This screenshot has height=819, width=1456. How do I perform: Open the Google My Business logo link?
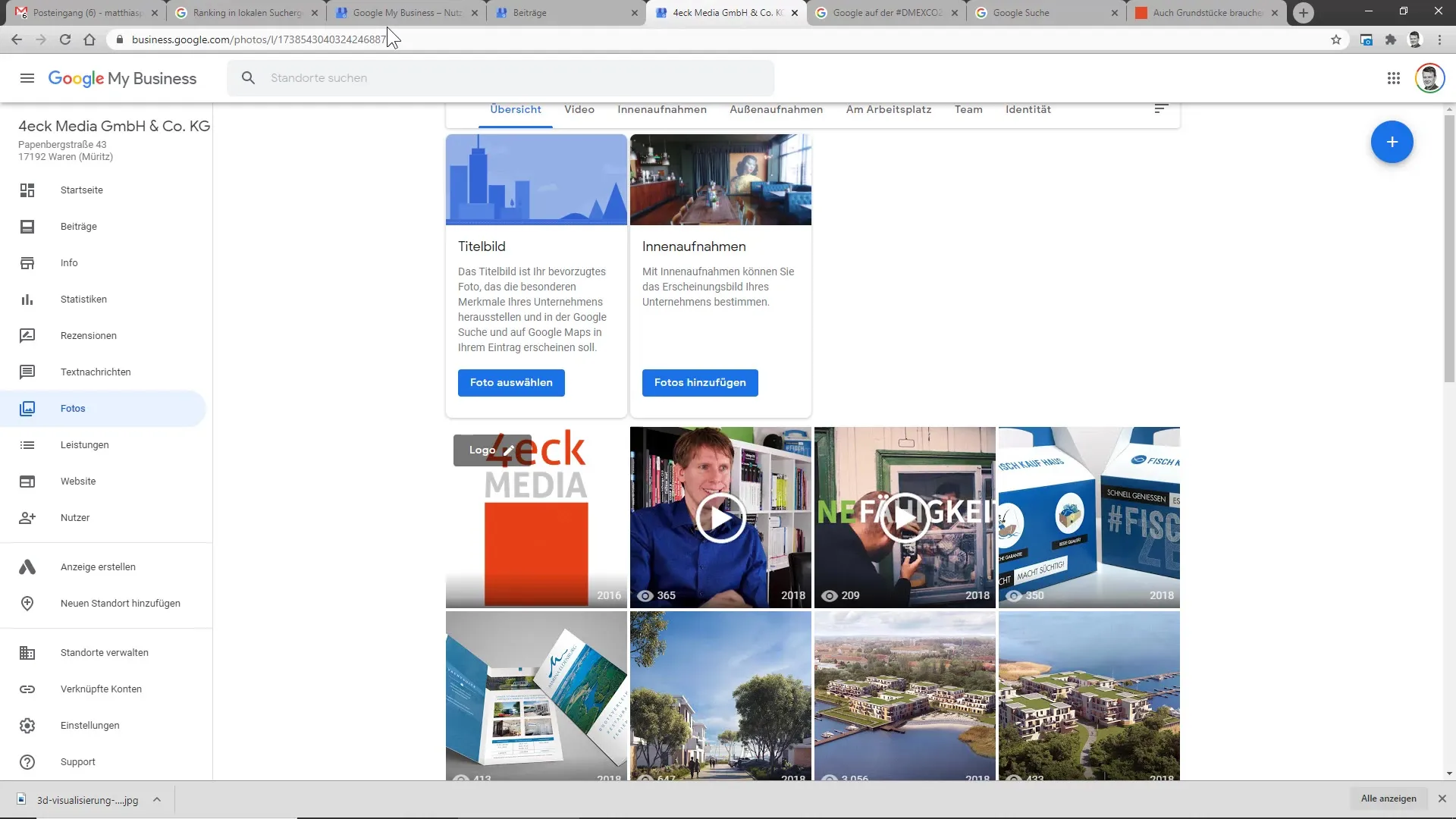[122, 78]
